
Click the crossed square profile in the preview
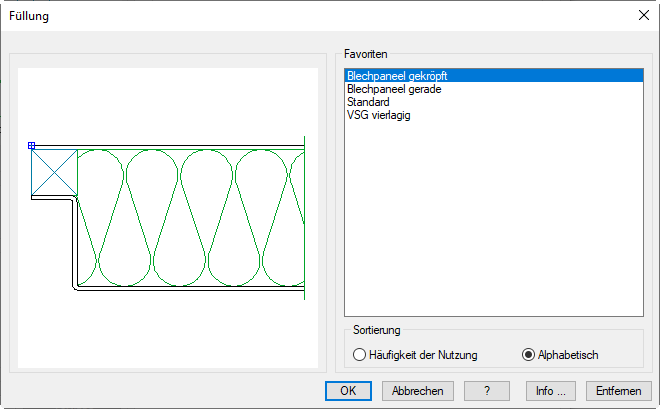(54, 172)
